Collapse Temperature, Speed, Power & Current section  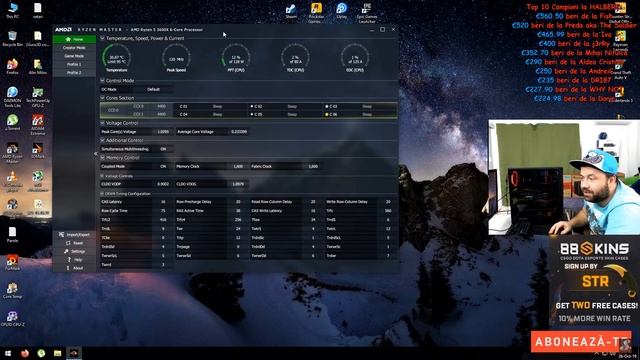(102, 38)
